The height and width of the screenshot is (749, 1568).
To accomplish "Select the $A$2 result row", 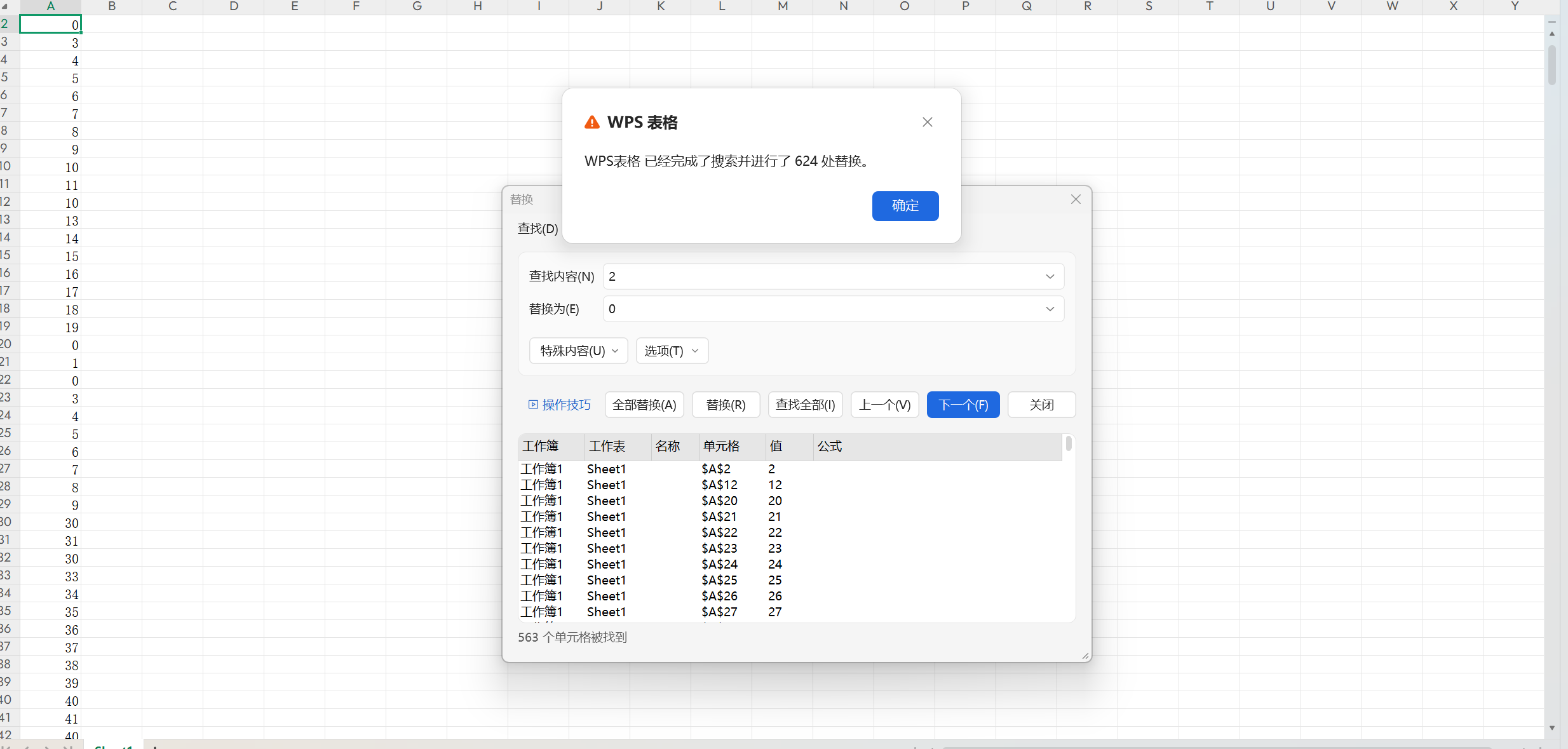I will pyautogui.click(x=790, y=469).
